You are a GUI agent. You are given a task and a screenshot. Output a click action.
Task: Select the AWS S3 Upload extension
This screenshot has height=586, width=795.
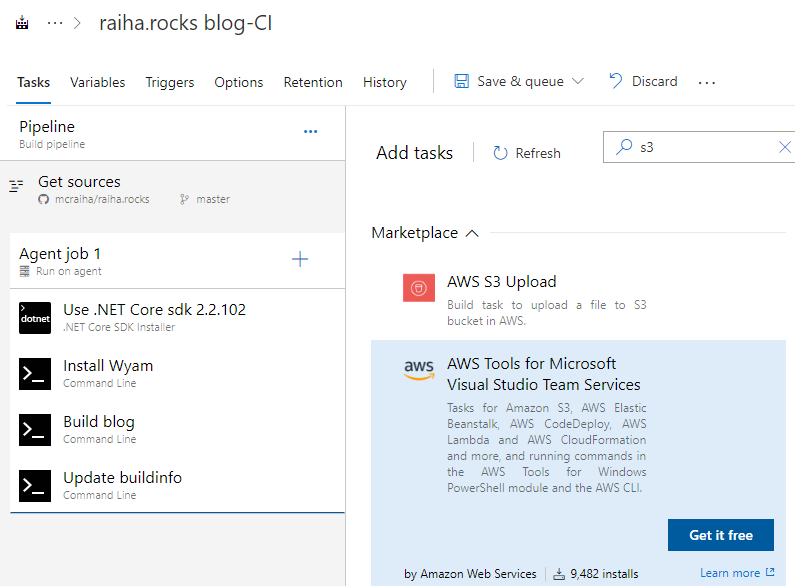[x=579, y=300]
